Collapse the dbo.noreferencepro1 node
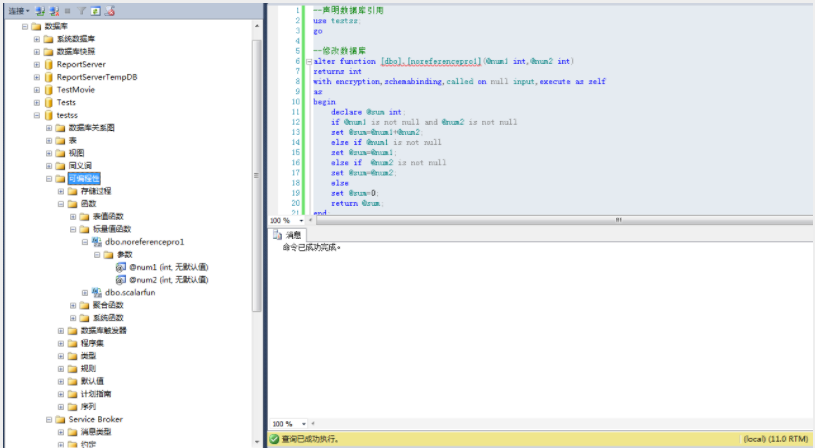Viewport: 815px width, 448px height. pos(85,242)
